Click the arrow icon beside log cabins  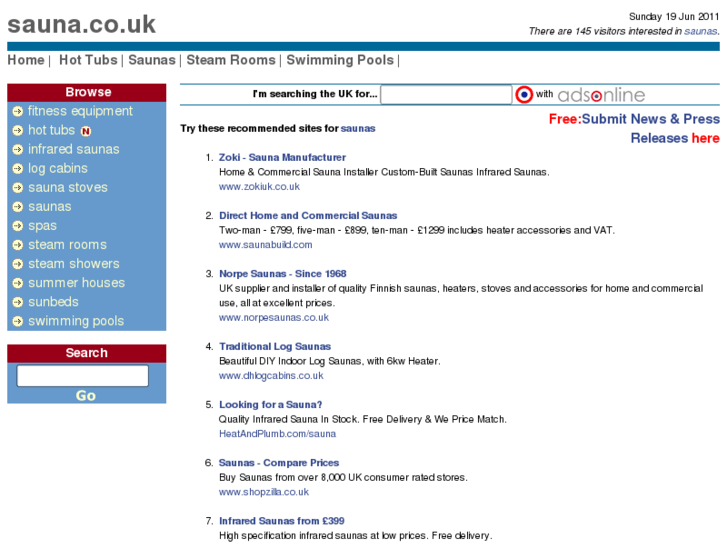tap(18, 168)
